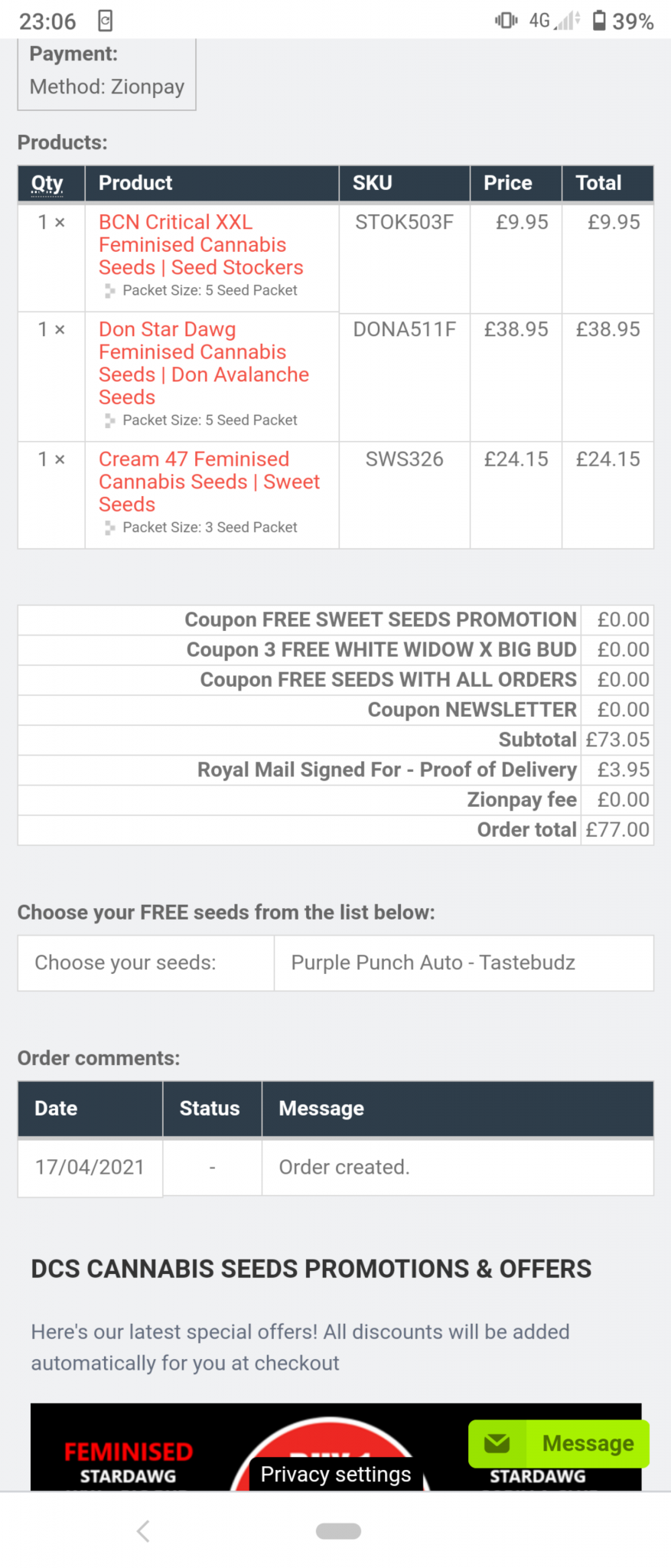Click packet icon under BCN Critical XXL
This screenshot has width=671, height=1568.
pos(110,290)
